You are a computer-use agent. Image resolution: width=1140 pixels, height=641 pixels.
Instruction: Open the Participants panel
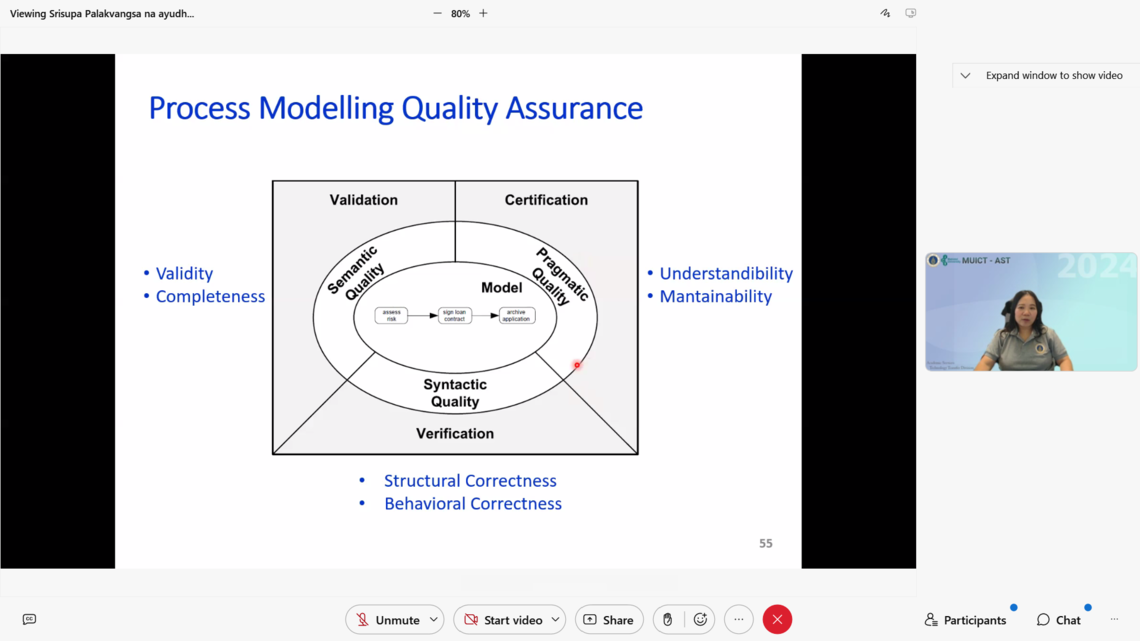[x=965, y=620]
